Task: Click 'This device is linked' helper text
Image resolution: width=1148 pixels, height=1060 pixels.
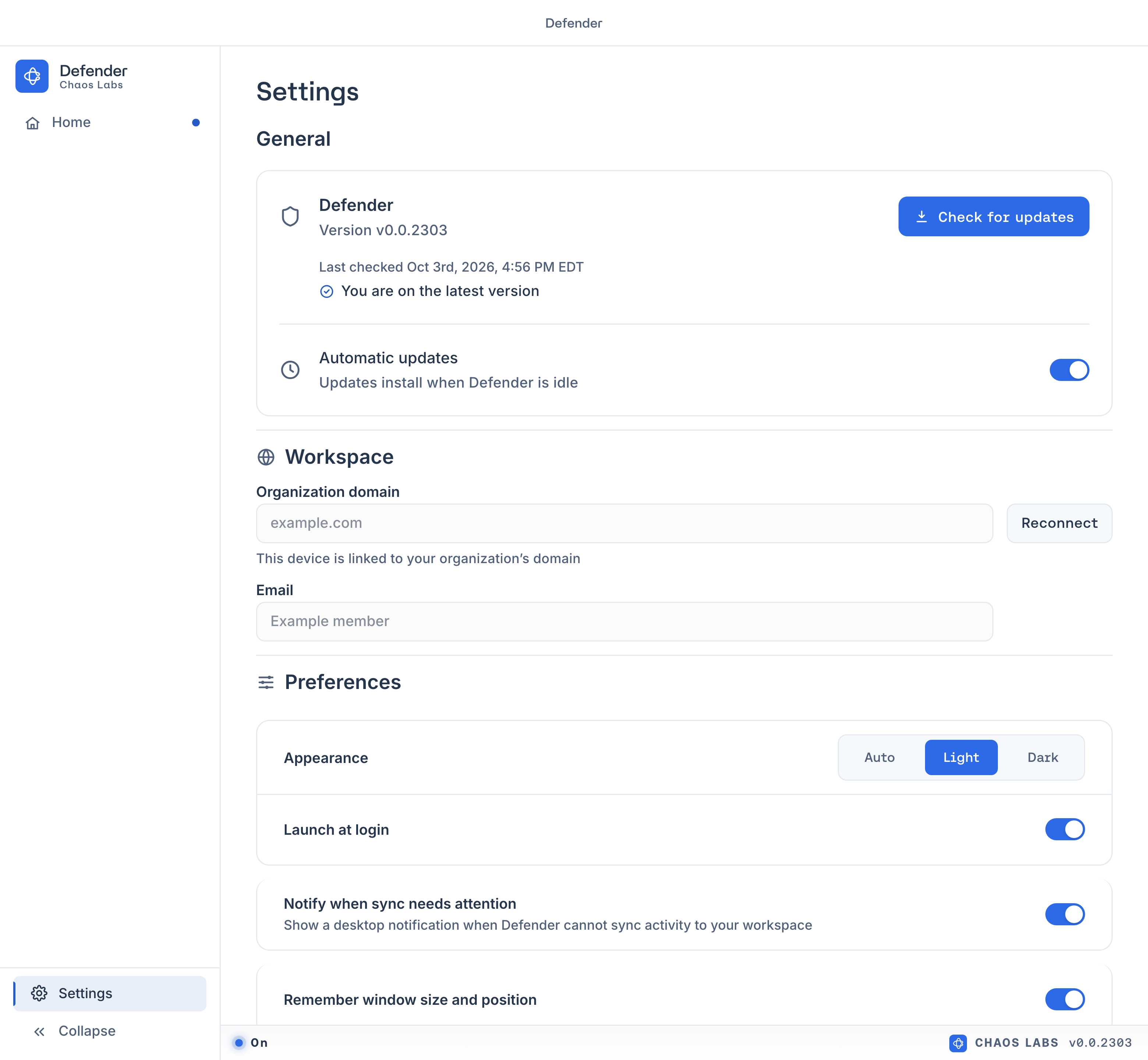Action: tap(418, 559)
